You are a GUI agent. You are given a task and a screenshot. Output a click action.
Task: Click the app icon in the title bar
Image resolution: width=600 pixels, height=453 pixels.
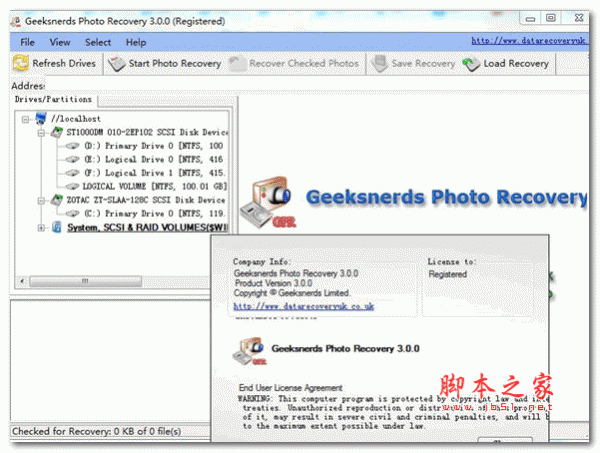(x=16, y=21)
